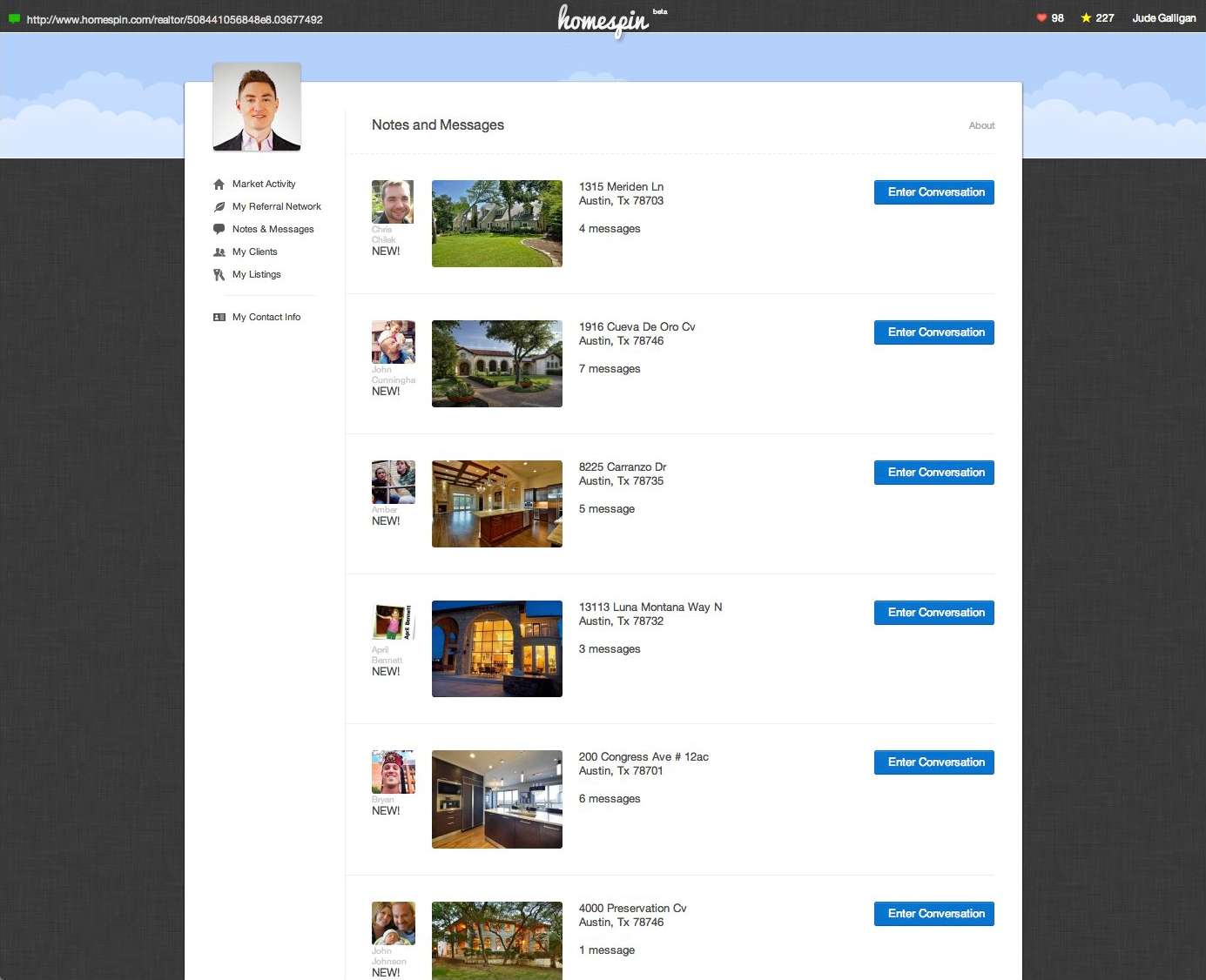The image size is (1206, 980).
Task: Click the card icon beside My Contact Info
Action: (219, 318)
